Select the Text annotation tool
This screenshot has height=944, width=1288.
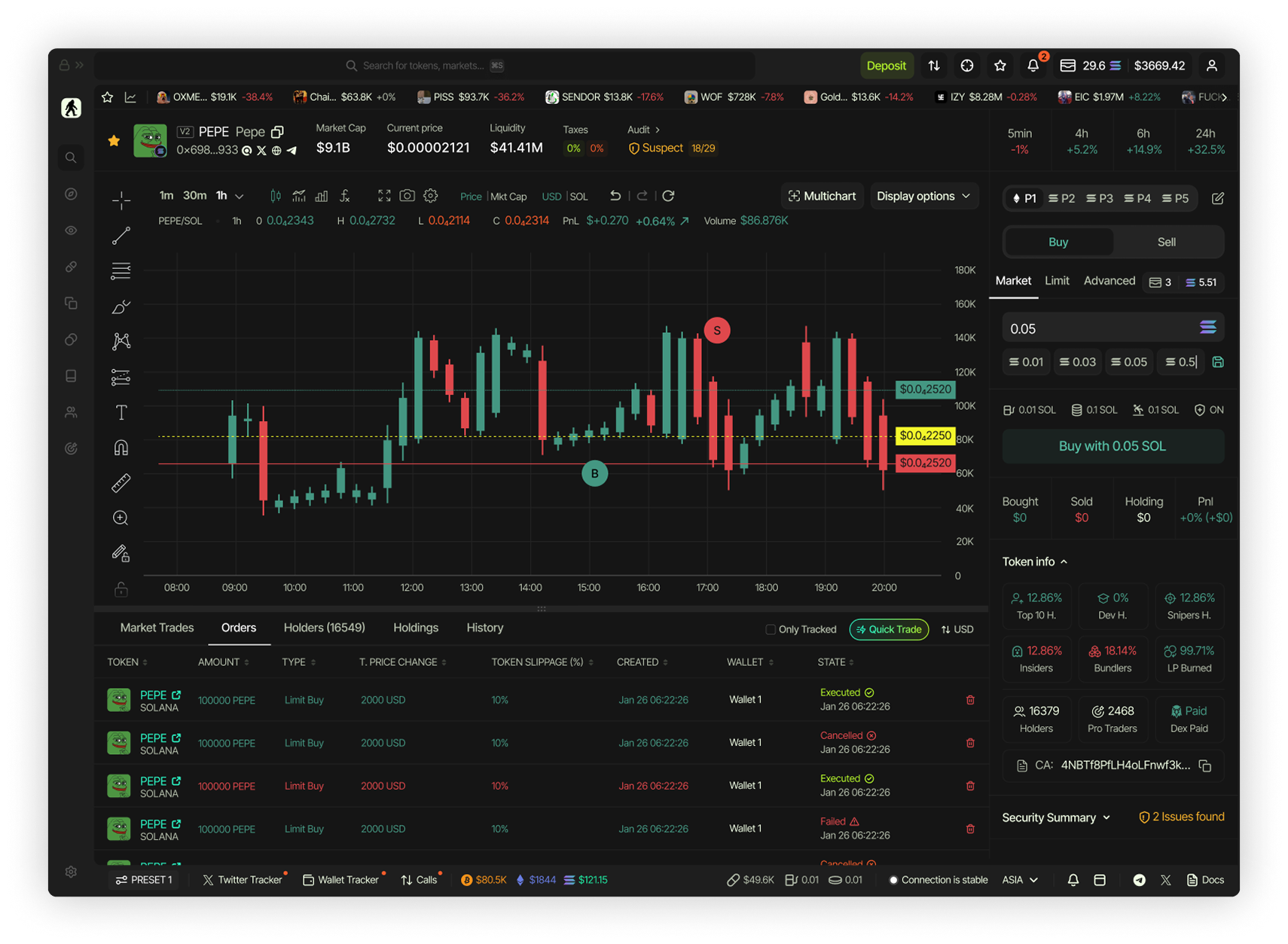coord(121,412)
